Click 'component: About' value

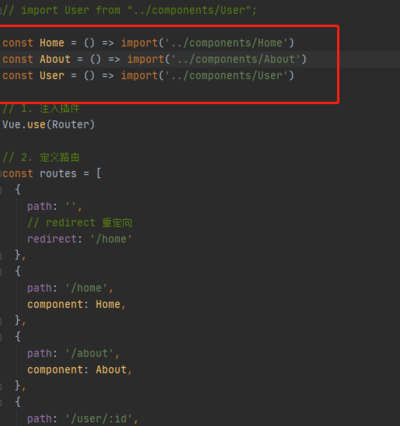click(111, 370)
